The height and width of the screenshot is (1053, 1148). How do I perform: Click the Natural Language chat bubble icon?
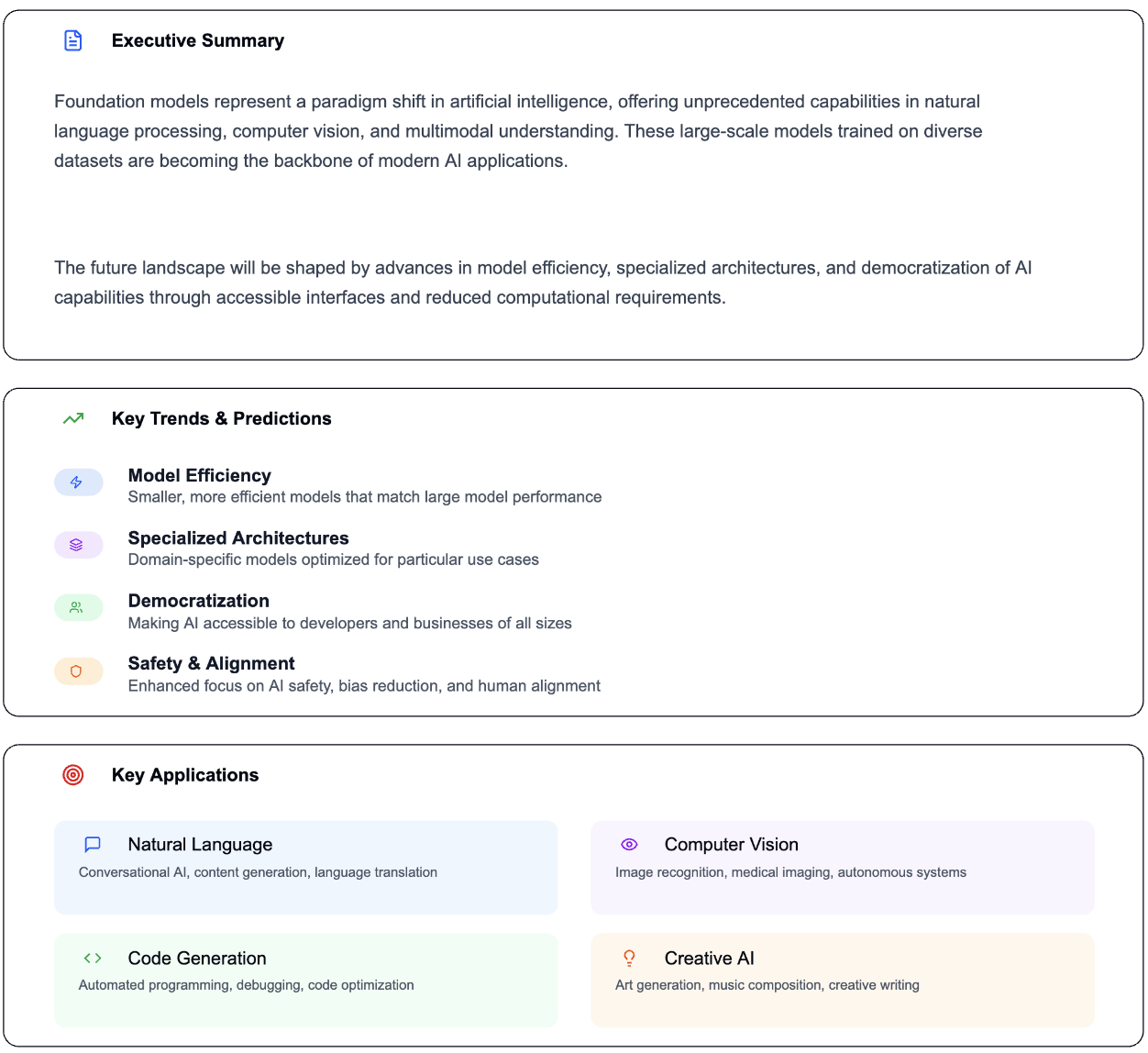click(93, 844)
